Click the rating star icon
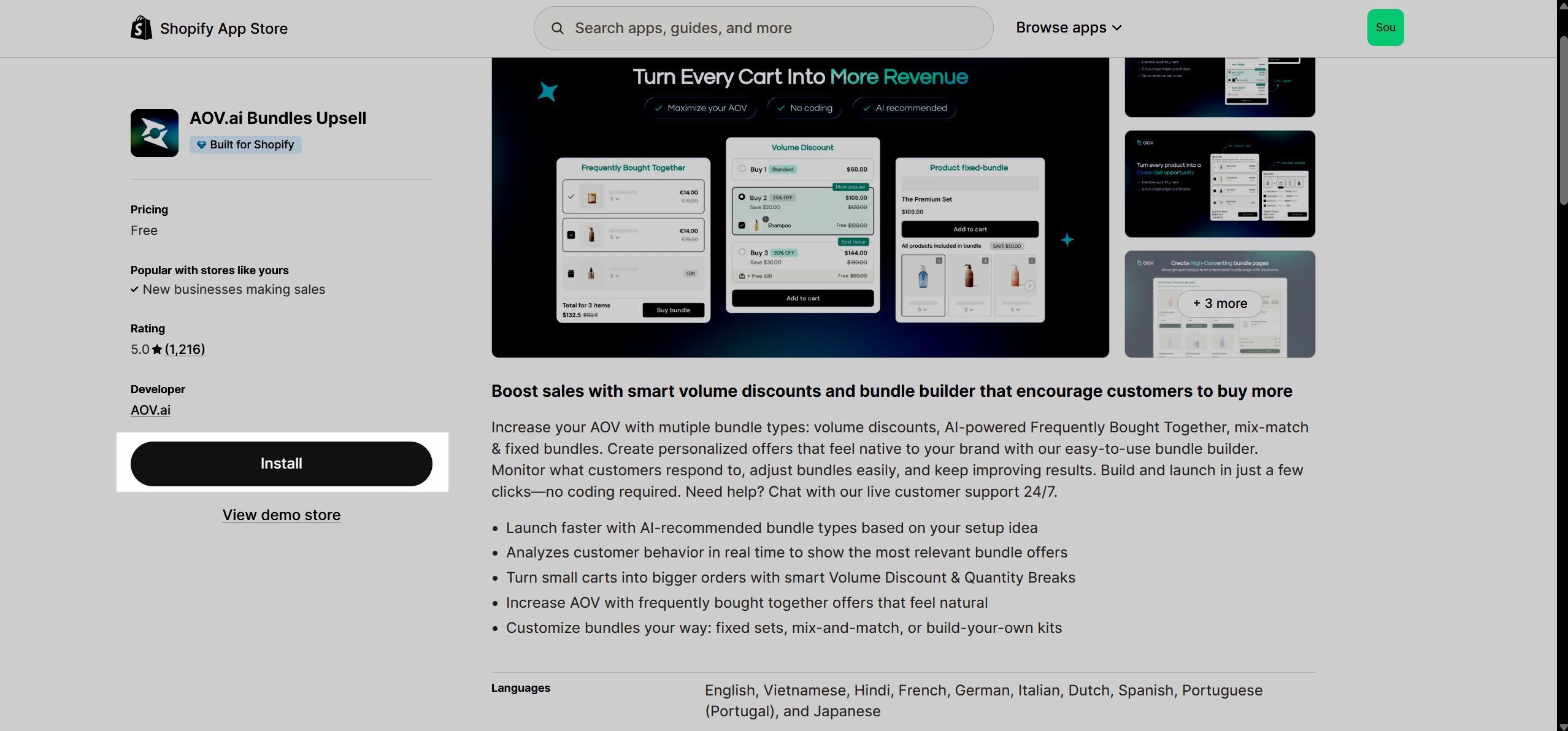Image resolution: width=1568 pixels, height=731 pixels. tap(157, 350)
